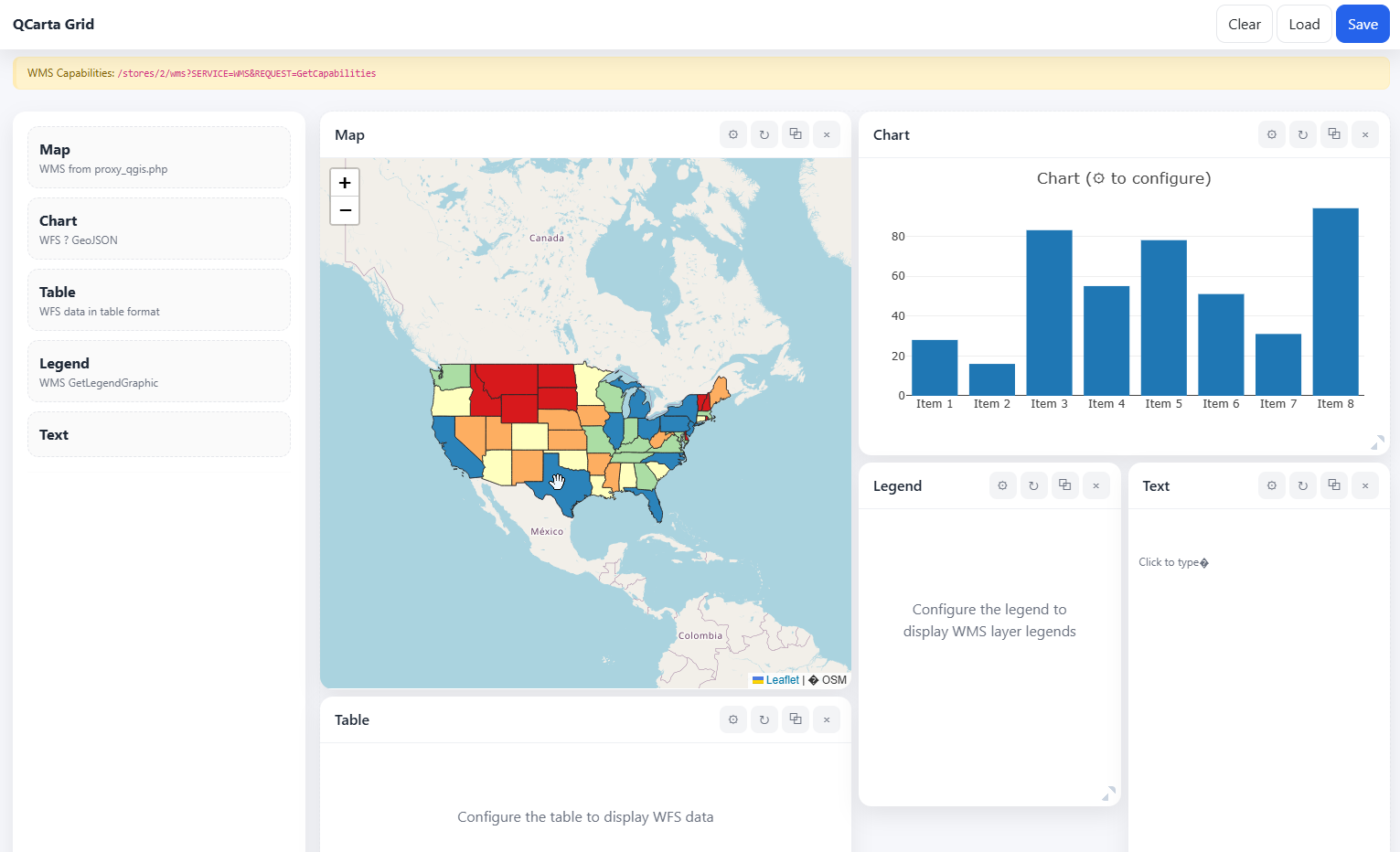Viewport: 1400px width, 852px height.
Task: Zoom out on the map
Action: pos(345,210)
